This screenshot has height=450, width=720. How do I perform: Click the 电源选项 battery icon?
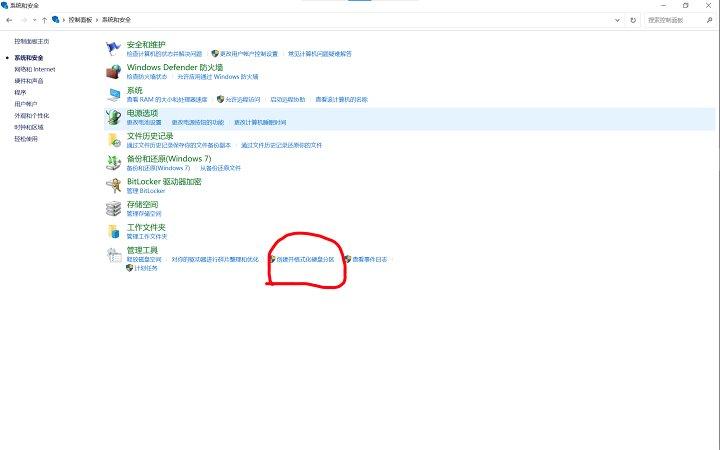pyautogui.click(x=113, y=117)
